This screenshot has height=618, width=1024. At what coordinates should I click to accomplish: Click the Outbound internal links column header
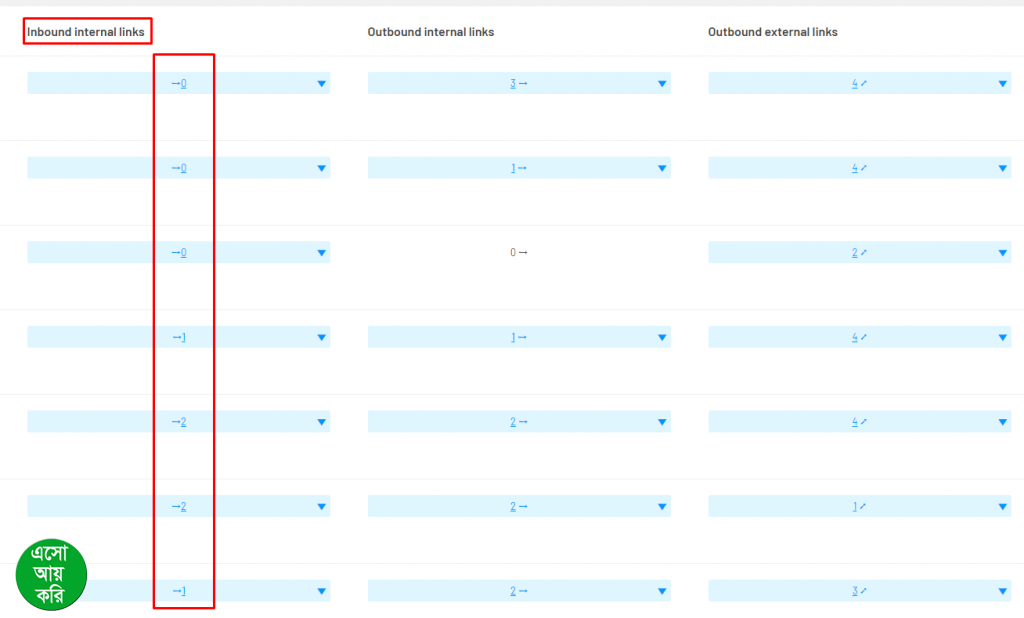tap(430, 32)
